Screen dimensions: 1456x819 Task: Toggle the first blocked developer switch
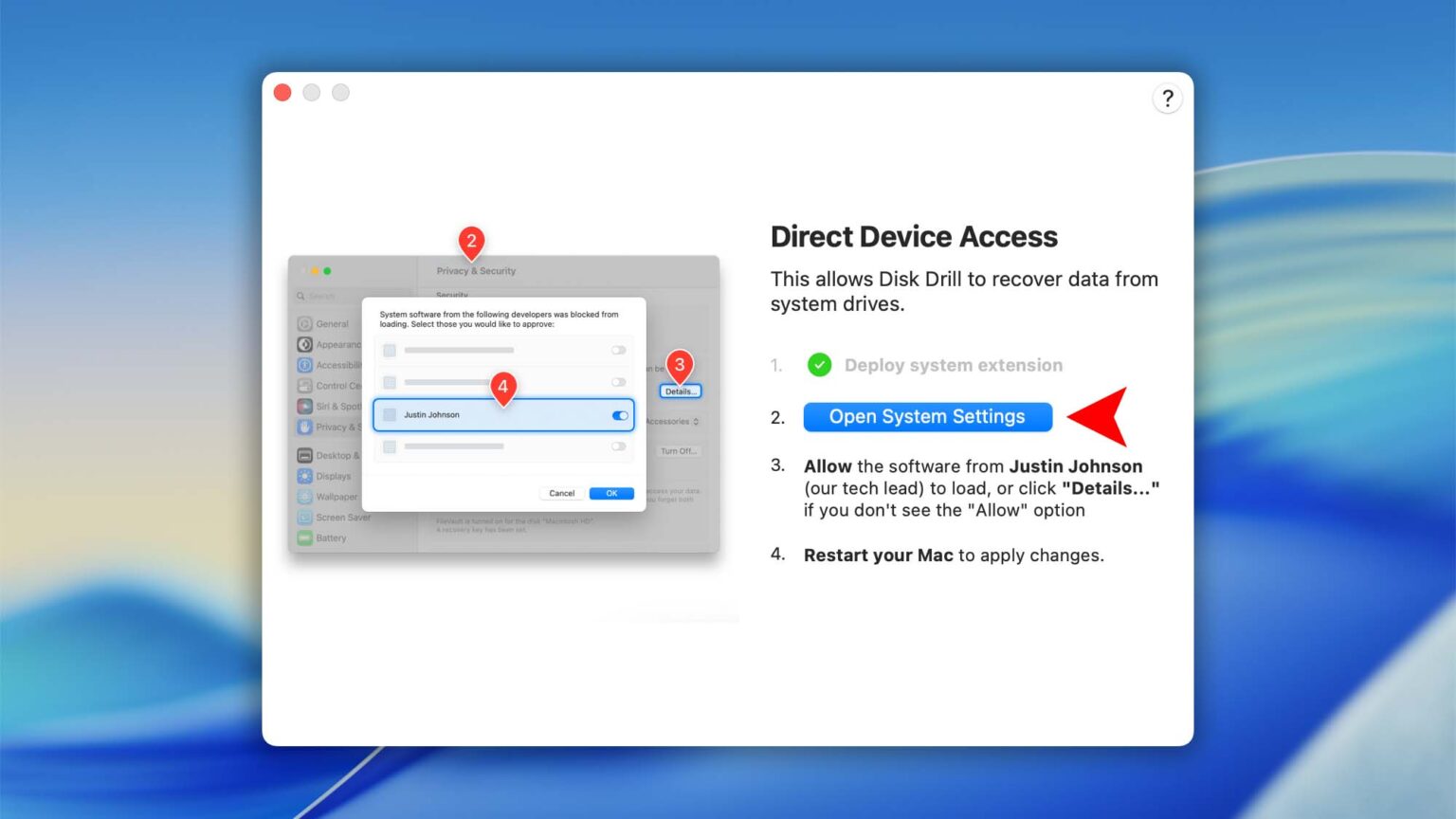coord(617,348)
